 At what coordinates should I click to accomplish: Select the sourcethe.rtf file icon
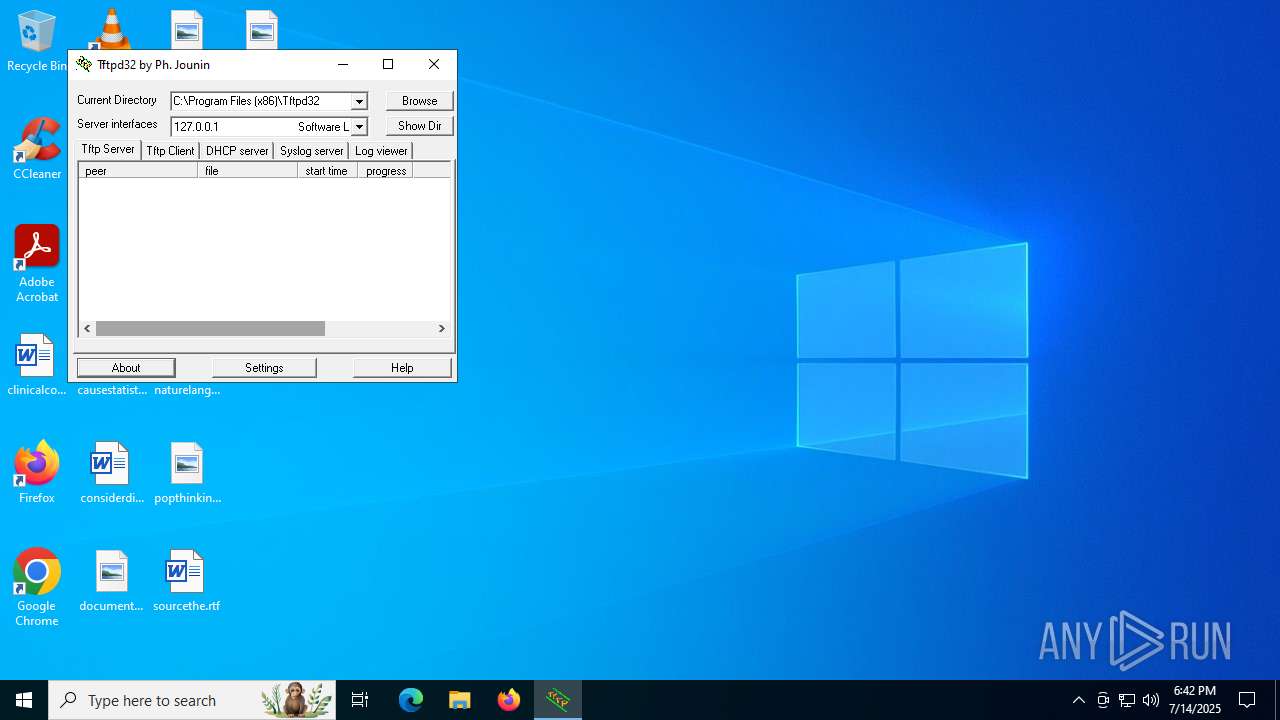point(186,580)
